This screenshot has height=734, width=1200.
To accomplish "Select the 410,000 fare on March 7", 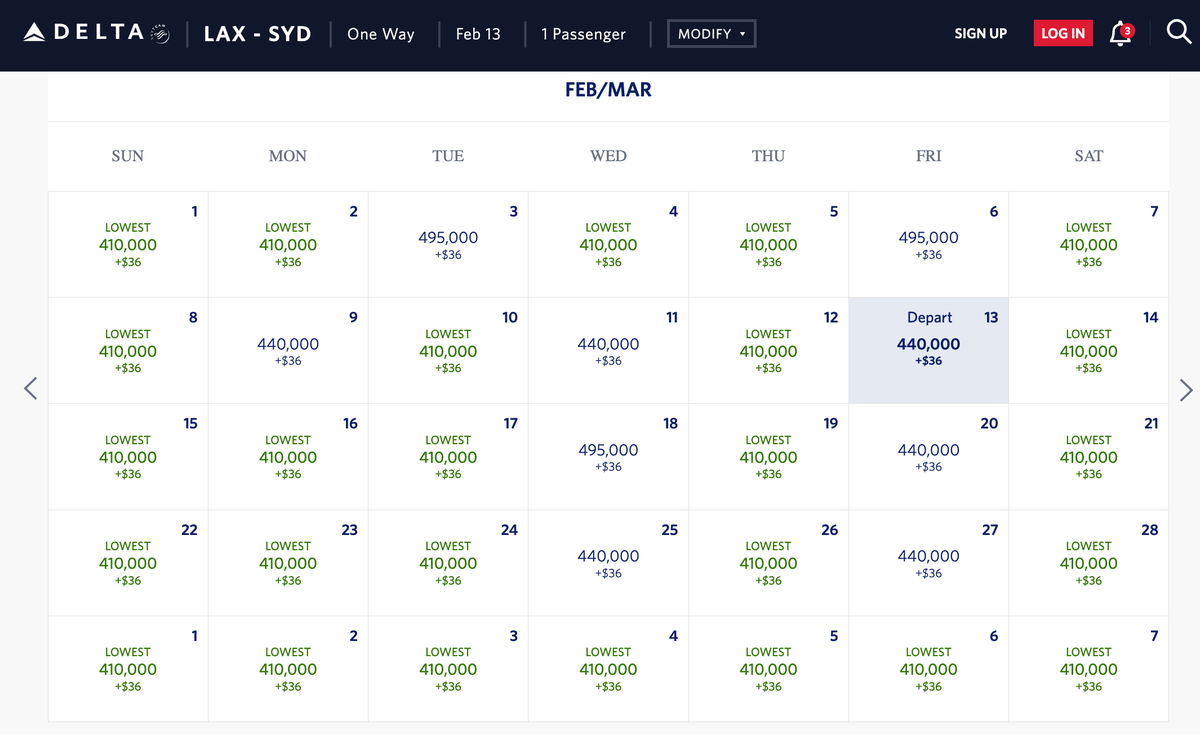I will [x=1088, y=668].
